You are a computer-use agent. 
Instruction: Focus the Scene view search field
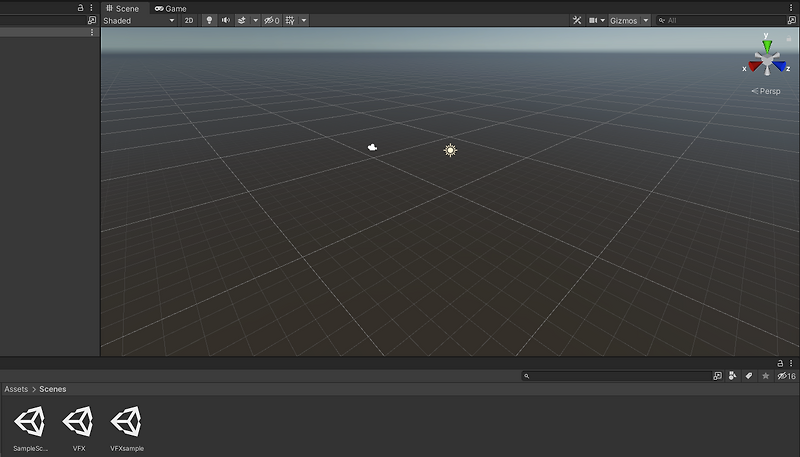[721, 20]
